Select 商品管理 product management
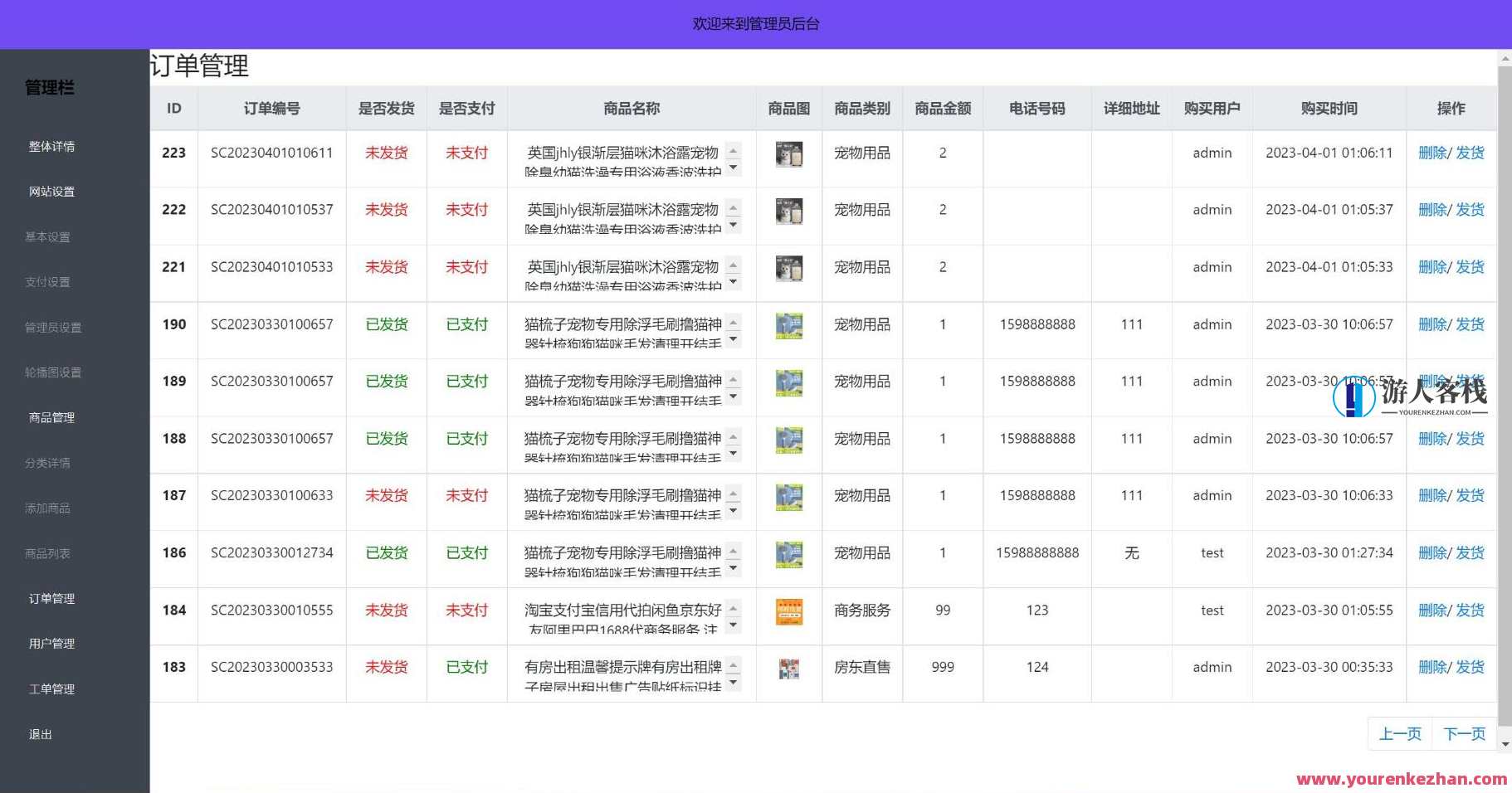 [x=51, y=417]
